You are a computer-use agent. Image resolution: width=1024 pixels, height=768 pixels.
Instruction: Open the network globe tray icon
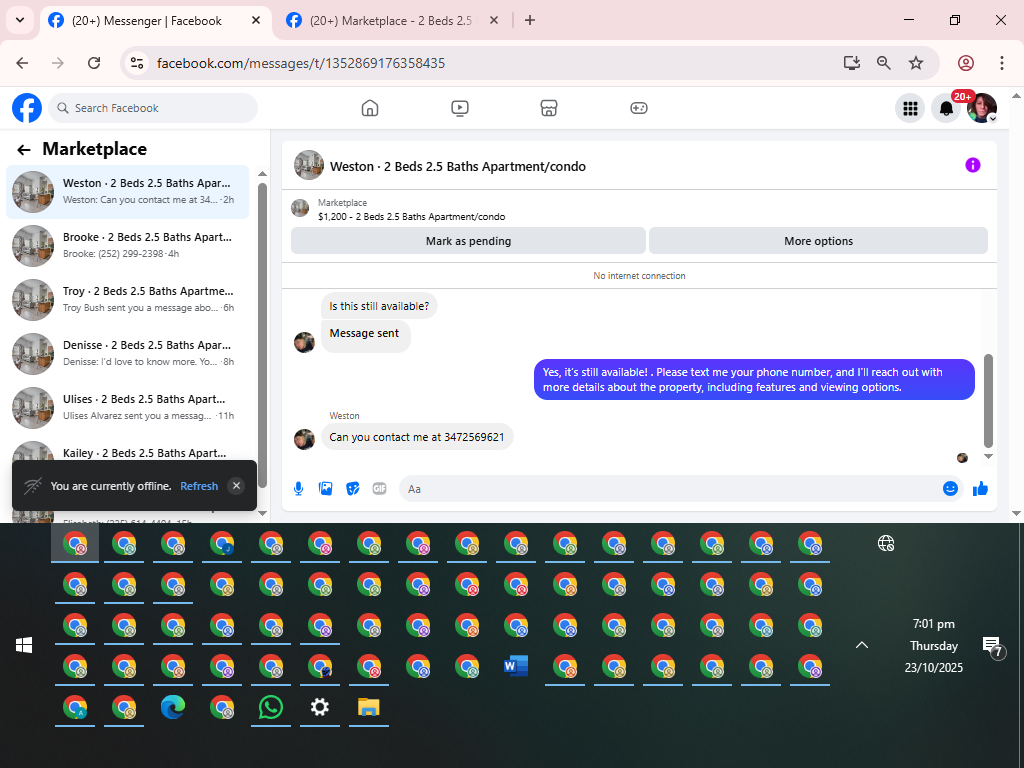tap(886, 543)
